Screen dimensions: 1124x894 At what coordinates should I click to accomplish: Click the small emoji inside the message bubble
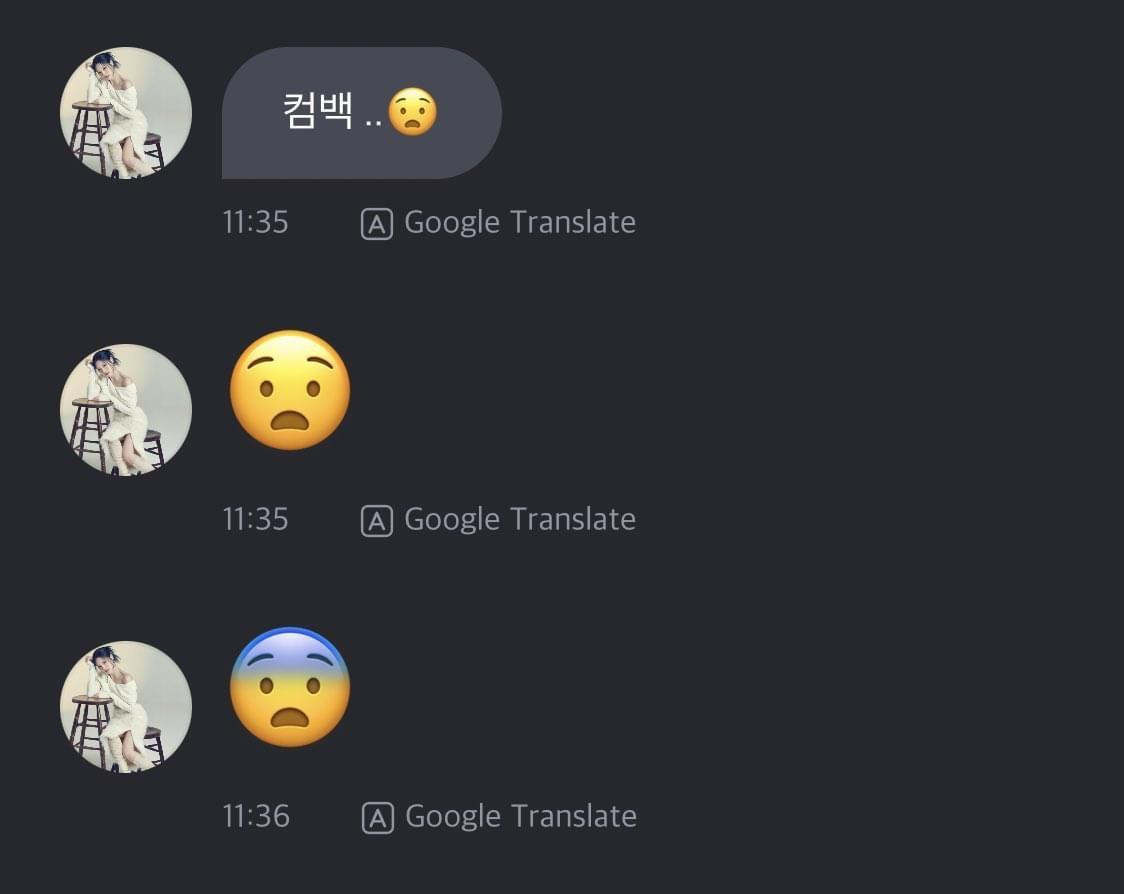pyautogui.click(x=412, y=112)
